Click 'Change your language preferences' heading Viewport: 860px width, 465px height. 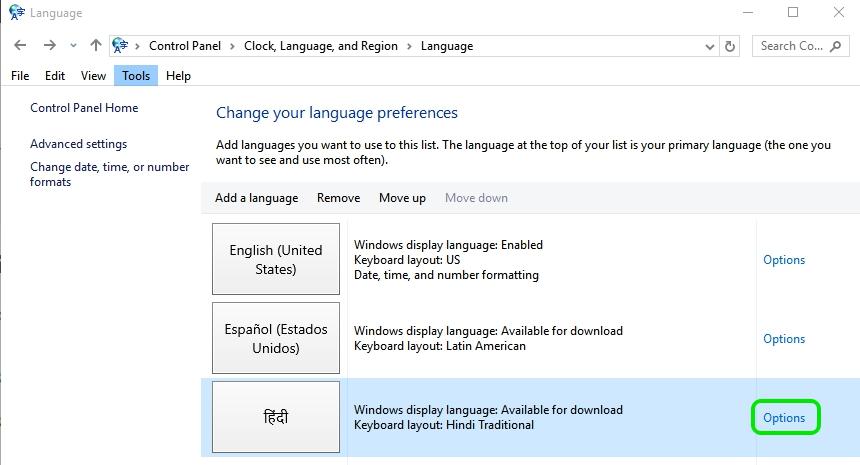point(337,112)
